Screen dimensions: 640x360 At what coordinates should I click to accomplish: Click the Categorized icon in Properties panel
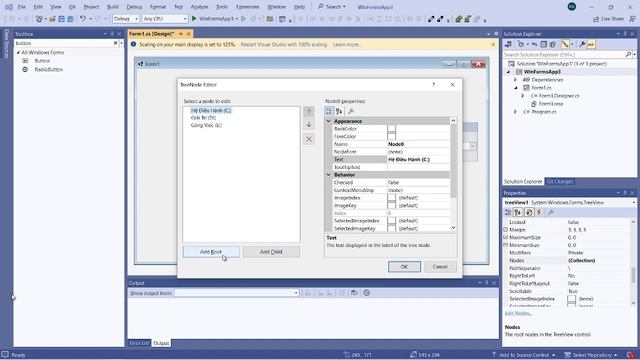508,212
